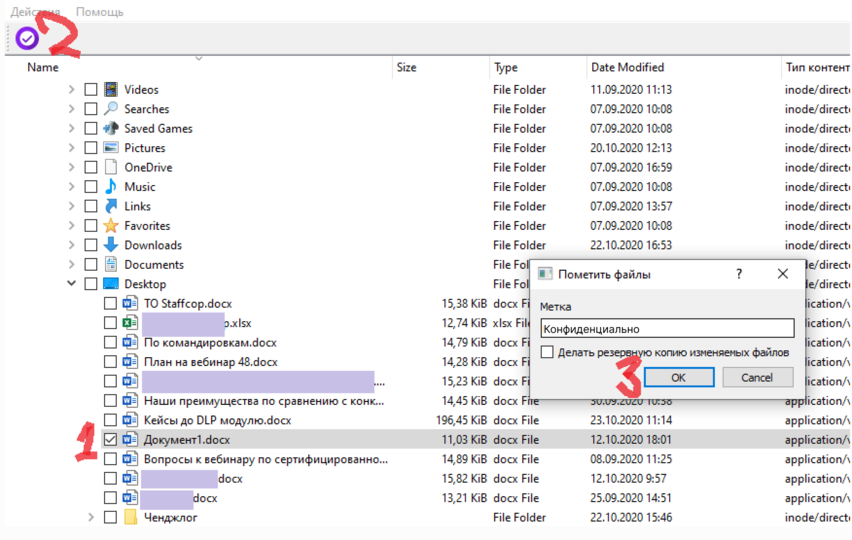Click the help question mark in Пометить файлы dialog
Screen dimensions: 852x540
[x=738, y=274]
